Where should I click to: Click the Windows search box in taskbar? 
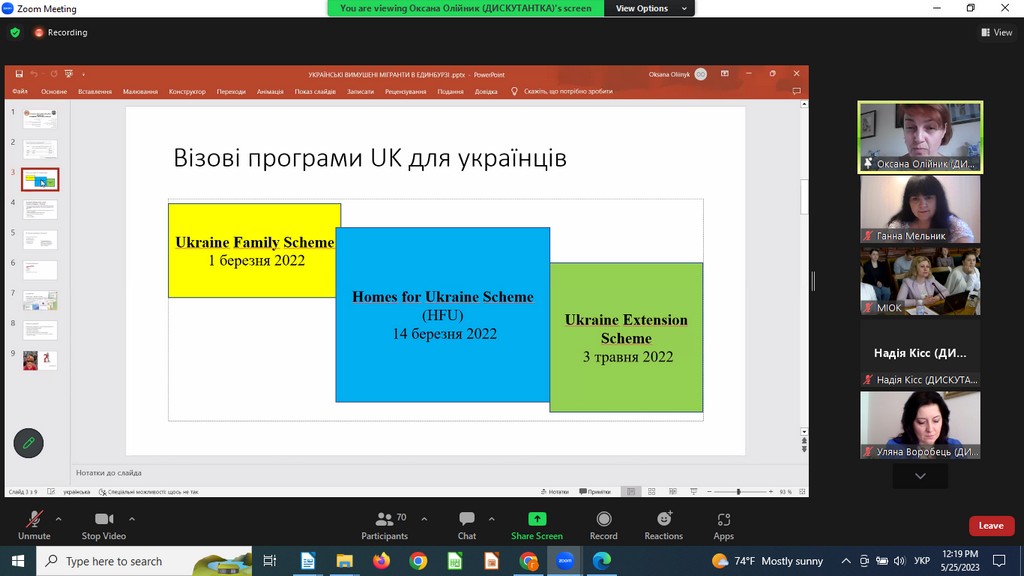click(144, 561)
